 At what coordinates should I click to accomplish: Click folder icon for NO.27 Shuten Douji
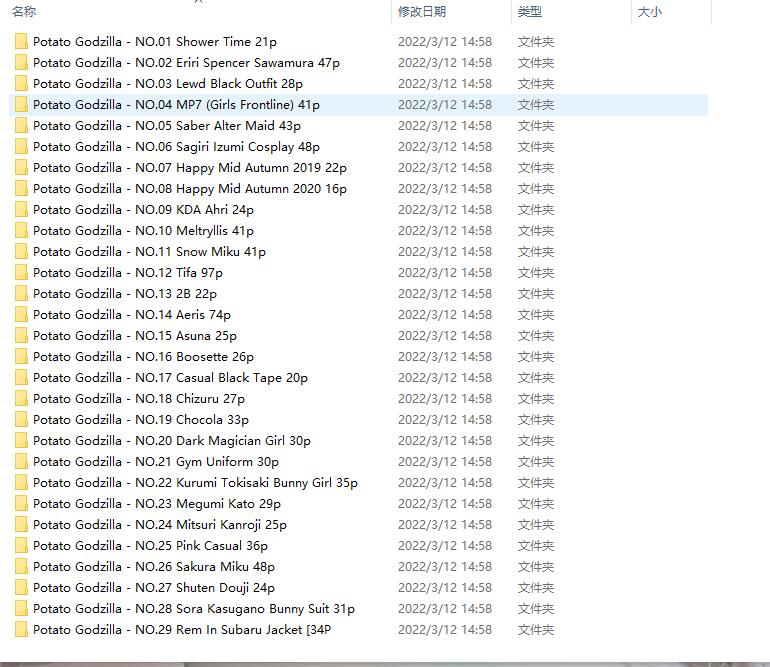(21, 587)
